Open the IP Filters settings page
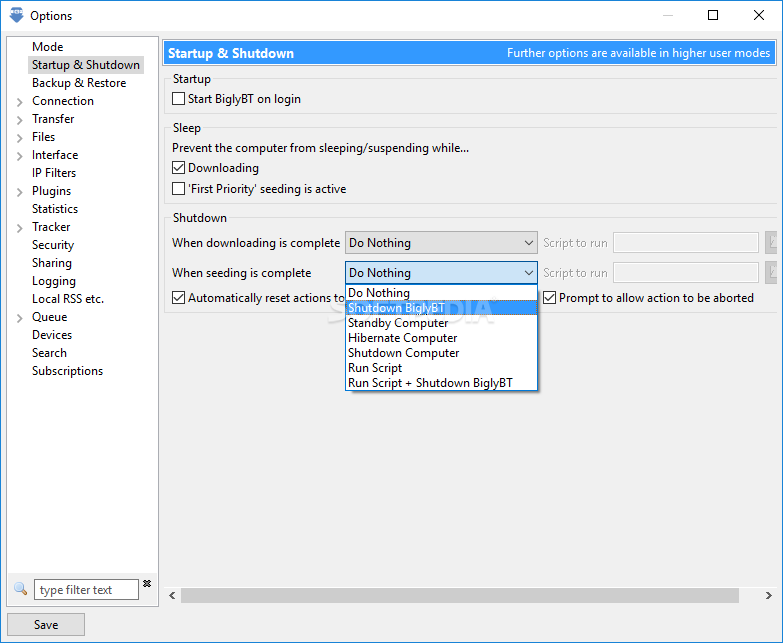The image size is (783, 643). point(54,173)
